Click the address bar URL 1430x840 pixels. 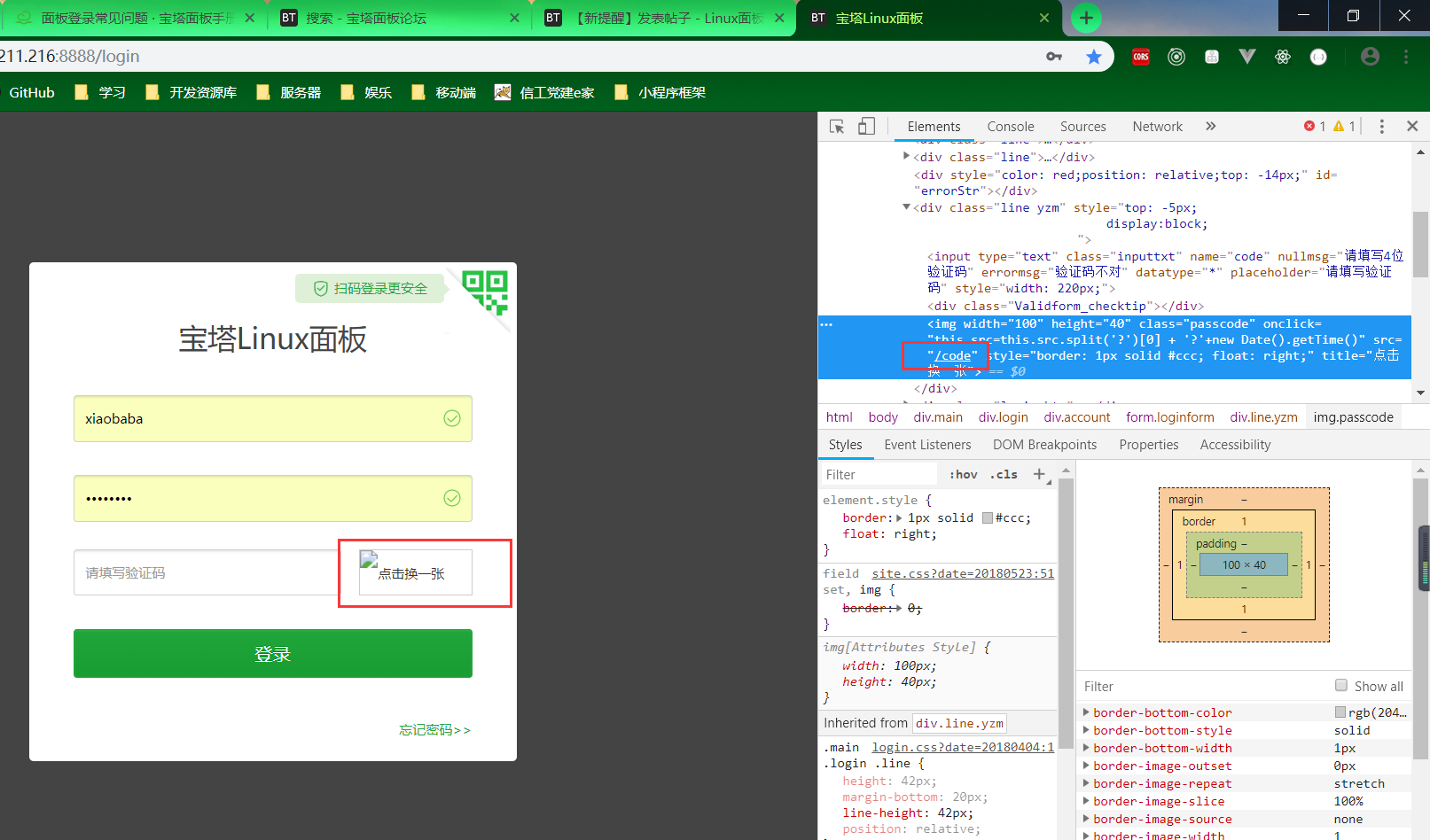click(70, 56)
